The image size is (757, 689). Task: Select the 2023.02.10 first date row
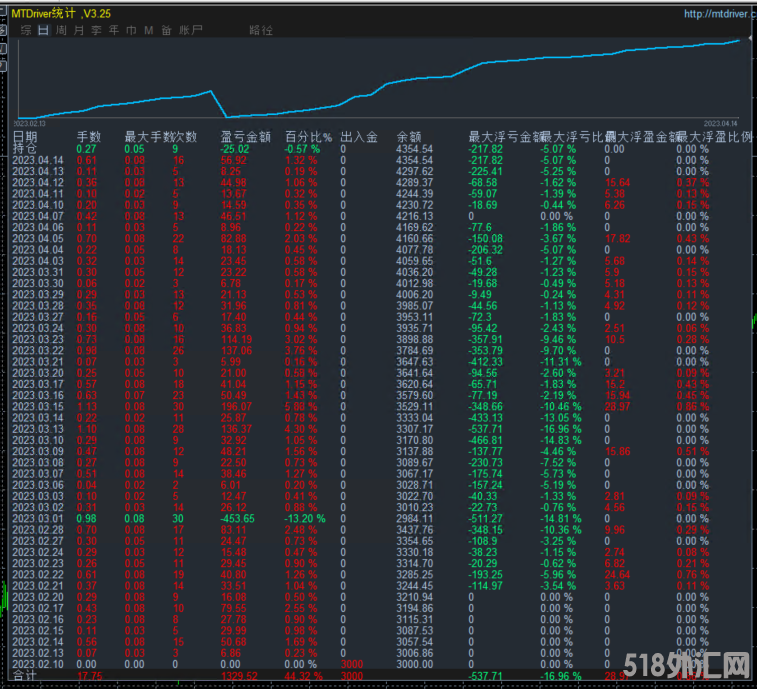point(38,664)
